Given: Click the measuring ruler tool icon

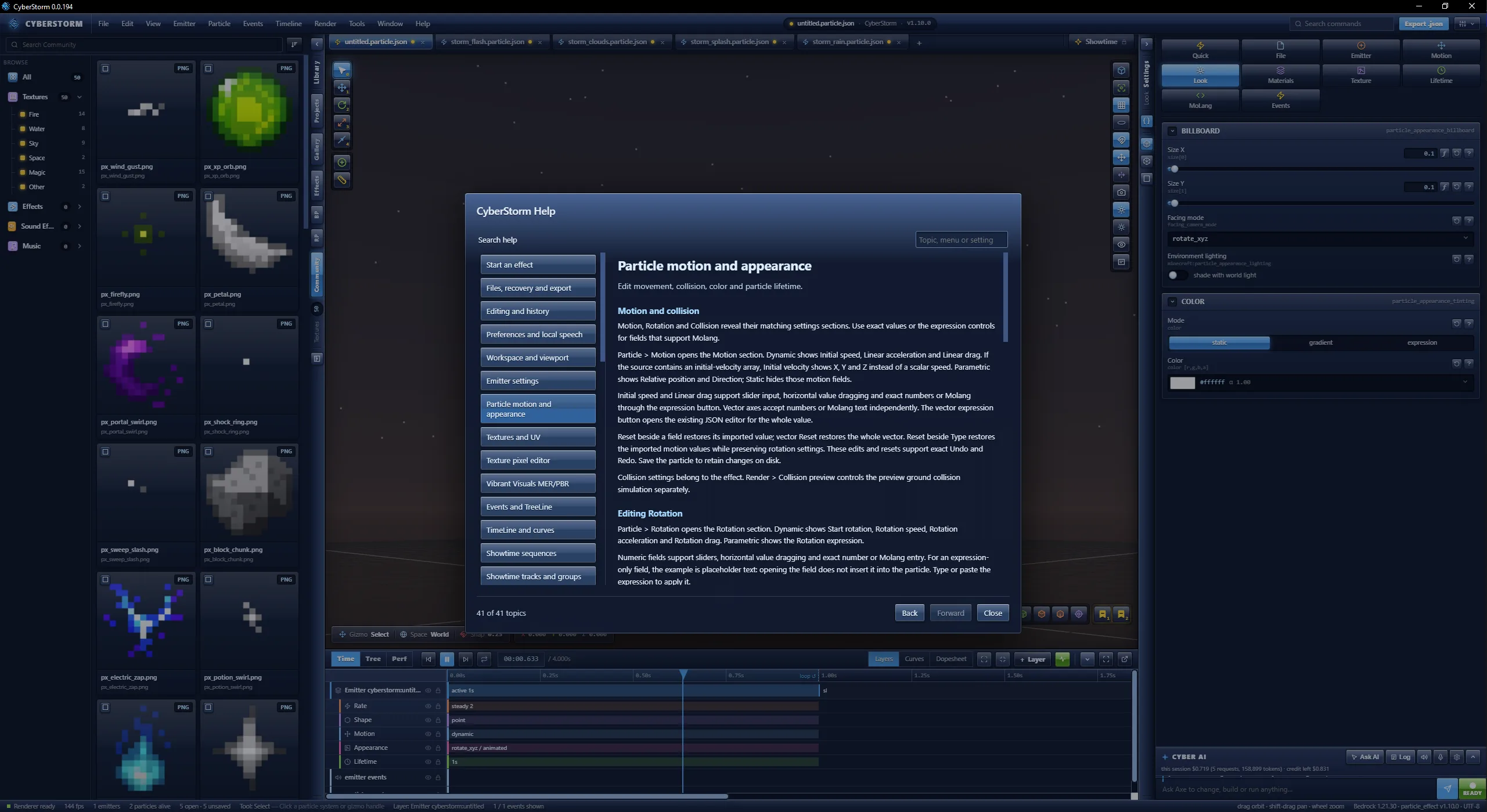Looking at the screenshot, I should pyautogui.click(x=342, y=180).
